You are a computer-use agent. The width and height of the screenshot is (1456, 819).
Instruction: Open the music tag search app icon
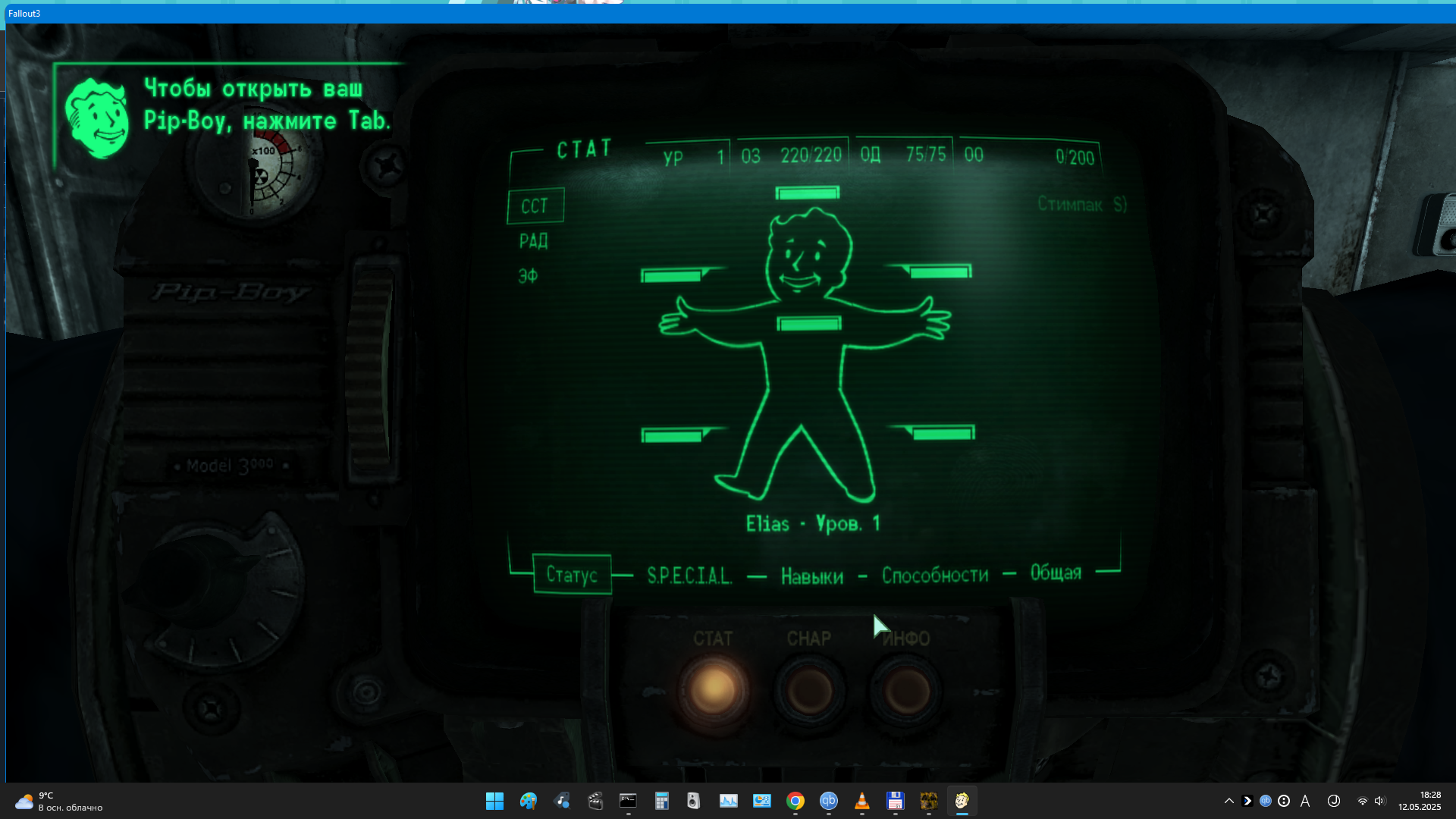[562, 801]
